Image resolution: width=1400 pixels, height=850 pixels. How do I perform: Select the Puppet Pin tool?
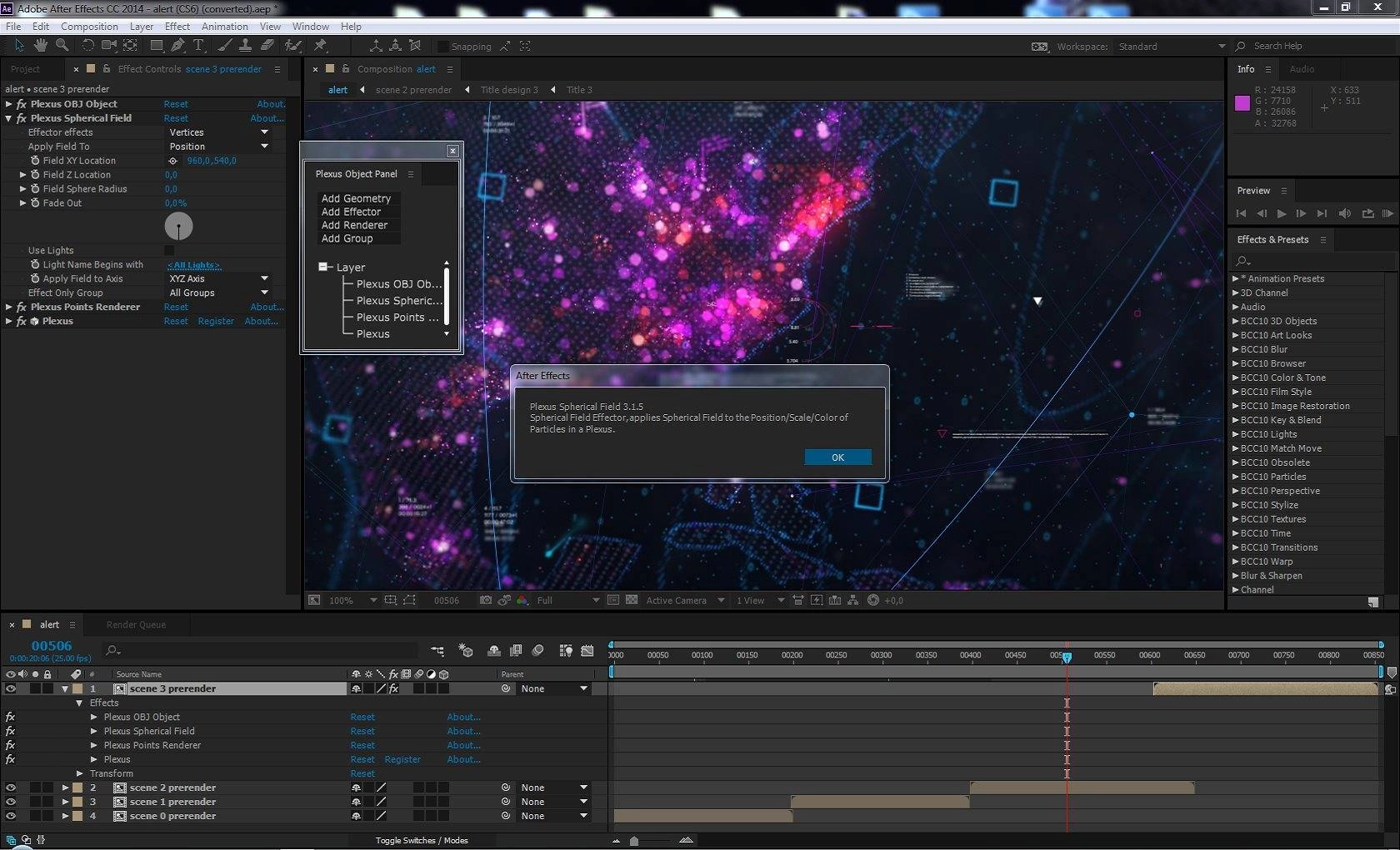tap(320, 45)
